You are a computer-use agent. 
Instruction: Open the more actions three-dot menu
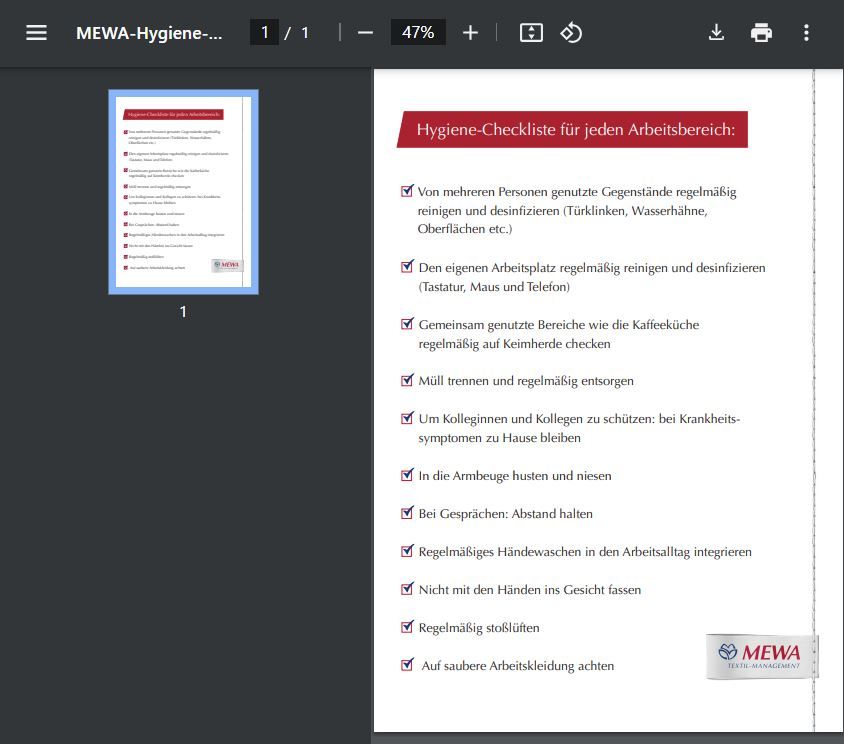pos(806,32)
